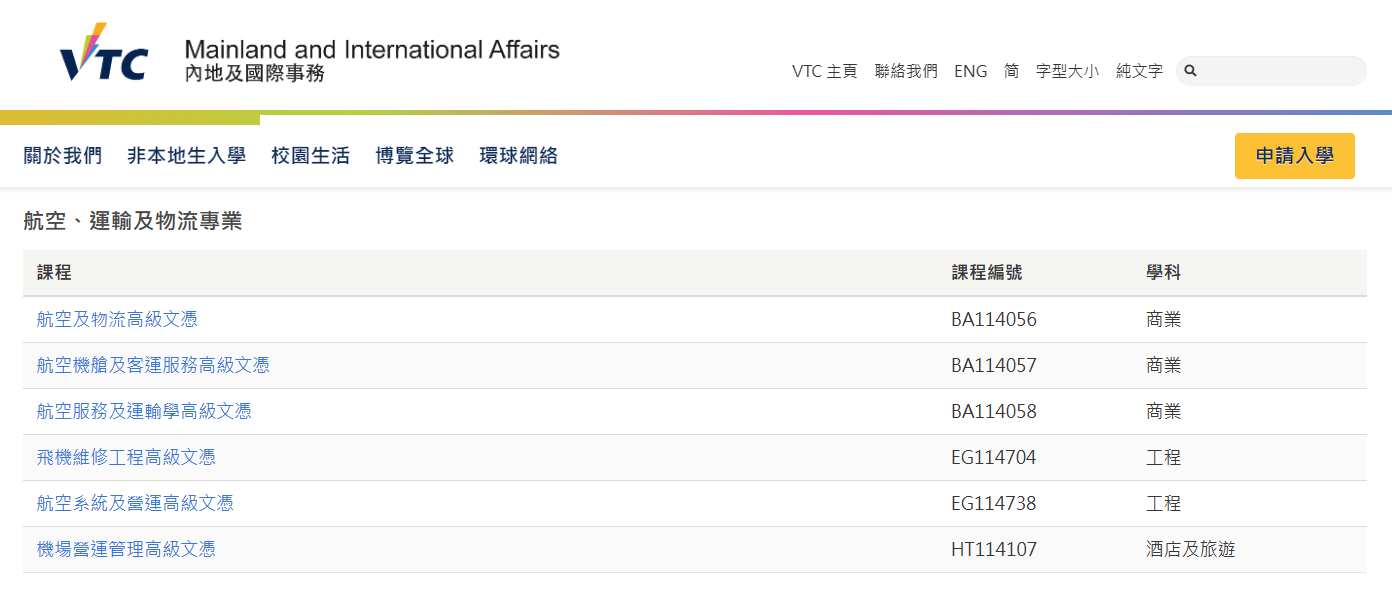Switch to simplified Chinese 简

coord(1011,71)
